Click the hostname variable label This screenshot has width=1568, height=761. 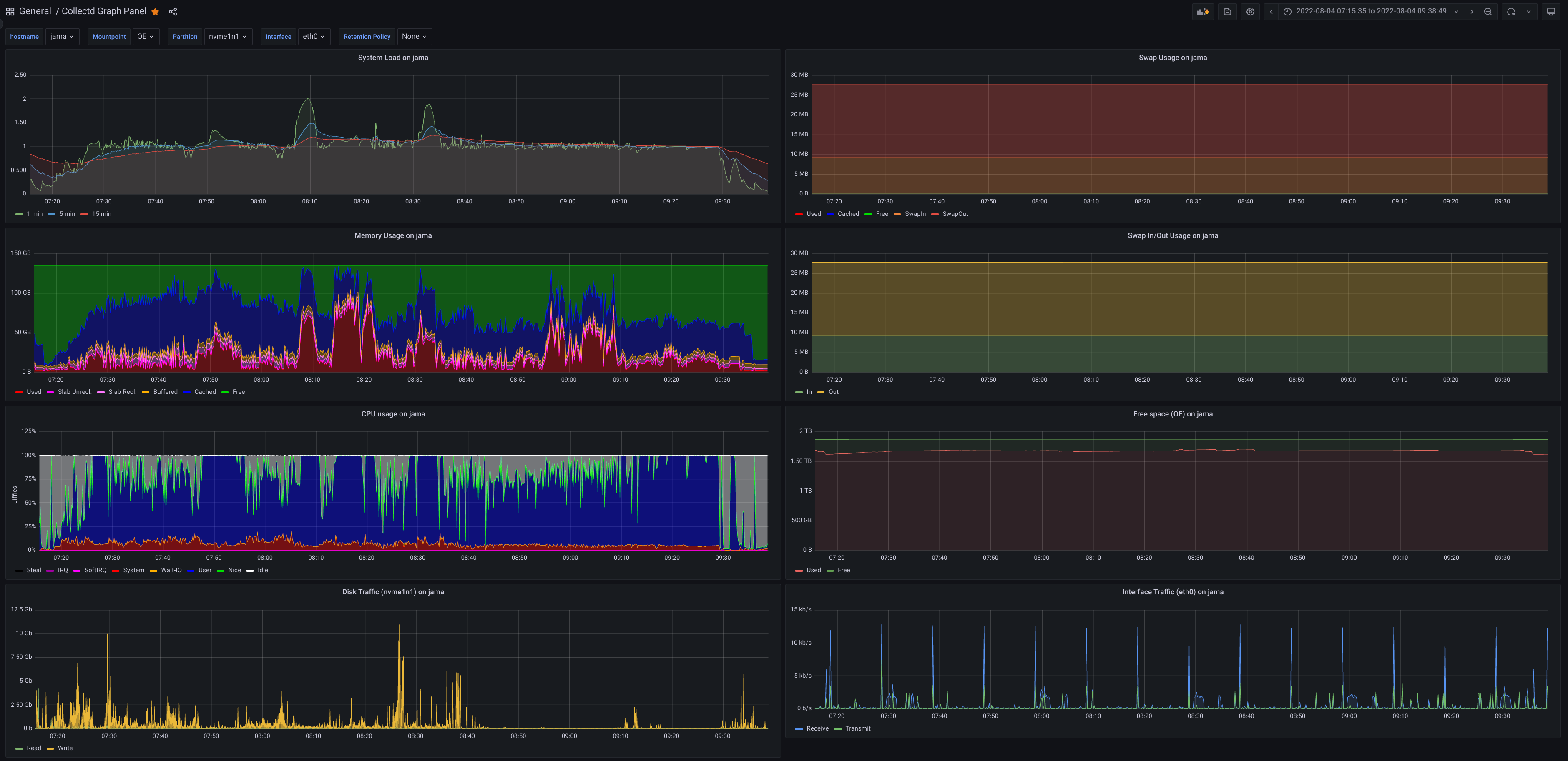[x=24, y=37]
